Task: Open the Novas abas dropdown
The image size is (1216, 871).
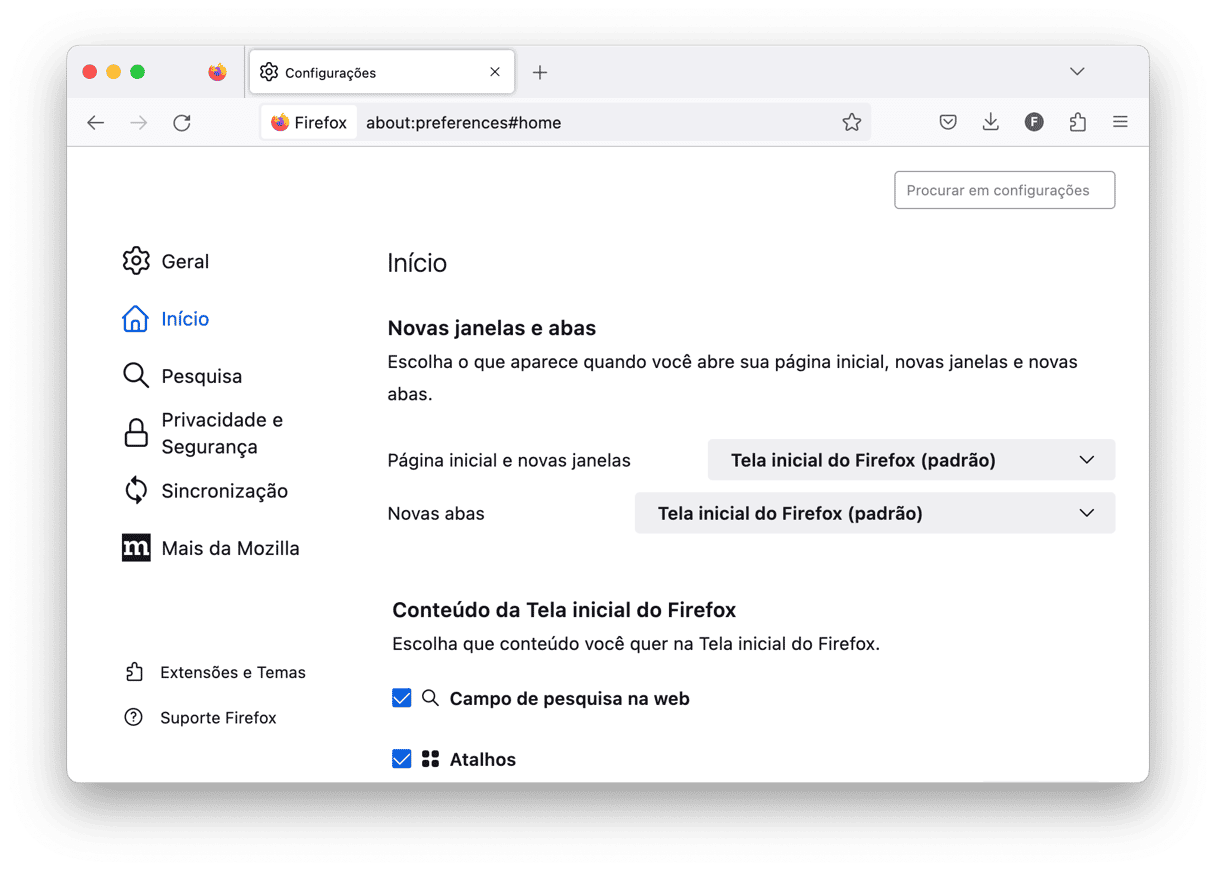Action: (875, 513)
